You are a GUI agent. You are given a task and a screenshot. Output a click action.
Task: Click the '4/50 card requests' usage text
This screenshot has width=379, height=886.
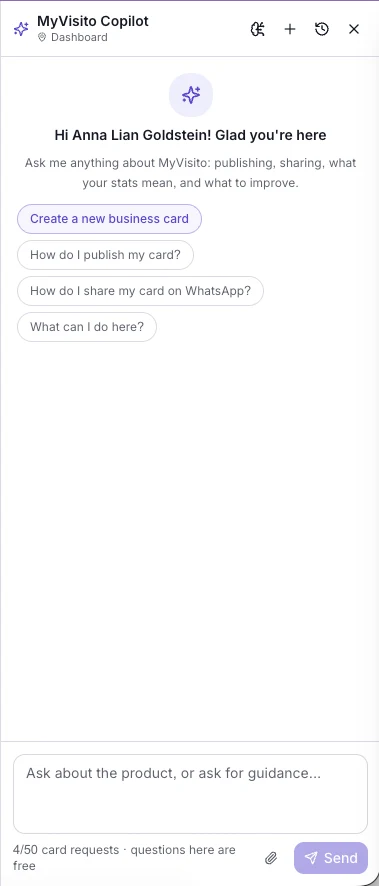(66, 850)
